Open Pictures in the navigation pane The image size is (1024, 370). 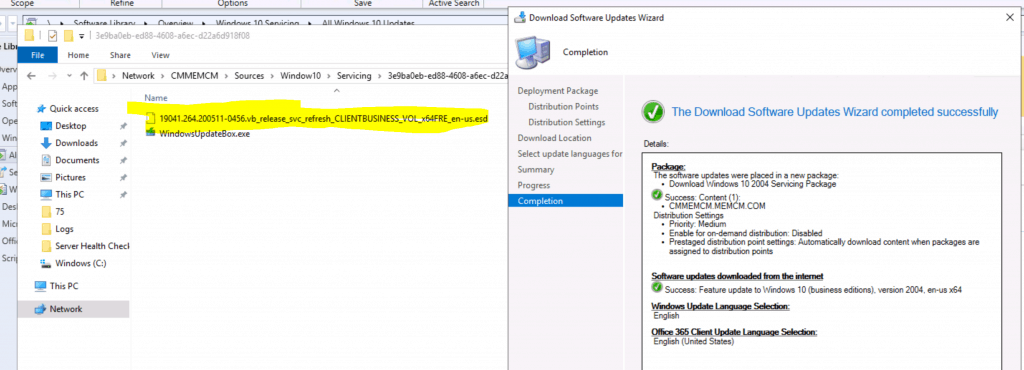pyautogui.click(x=70, y=177)
